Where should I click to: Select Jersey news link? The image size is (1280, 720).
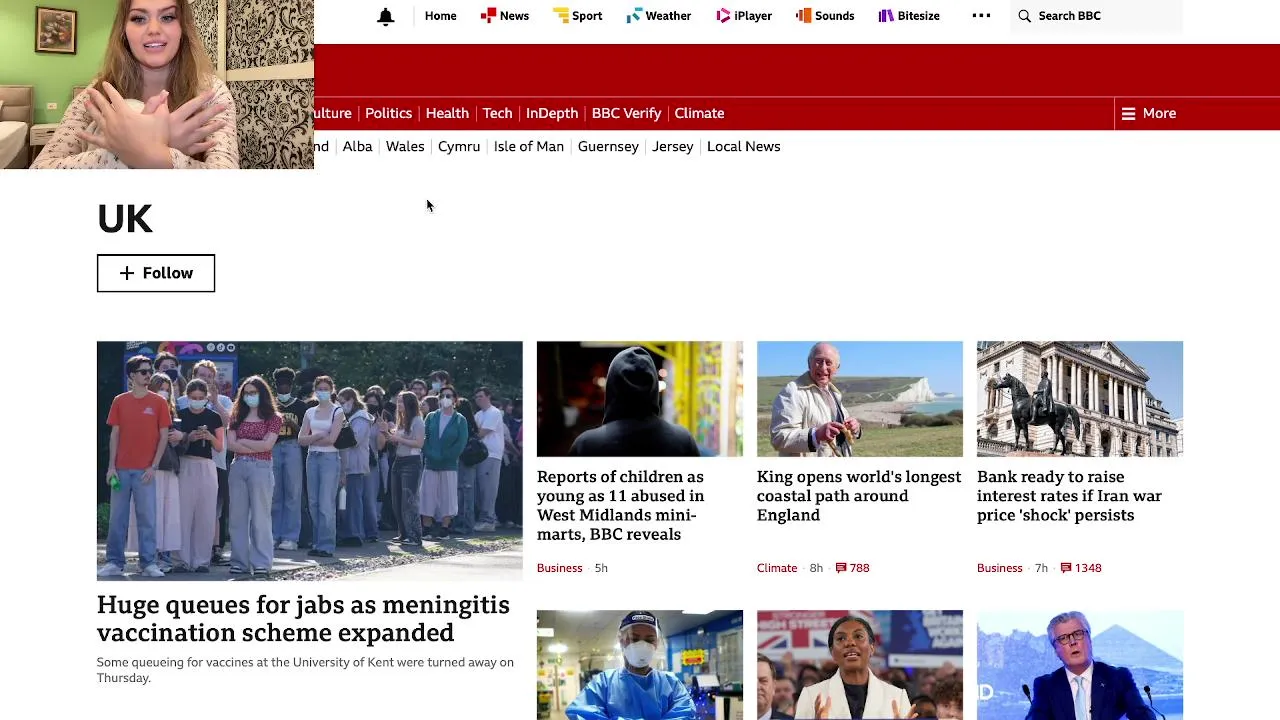click(672, 147)
